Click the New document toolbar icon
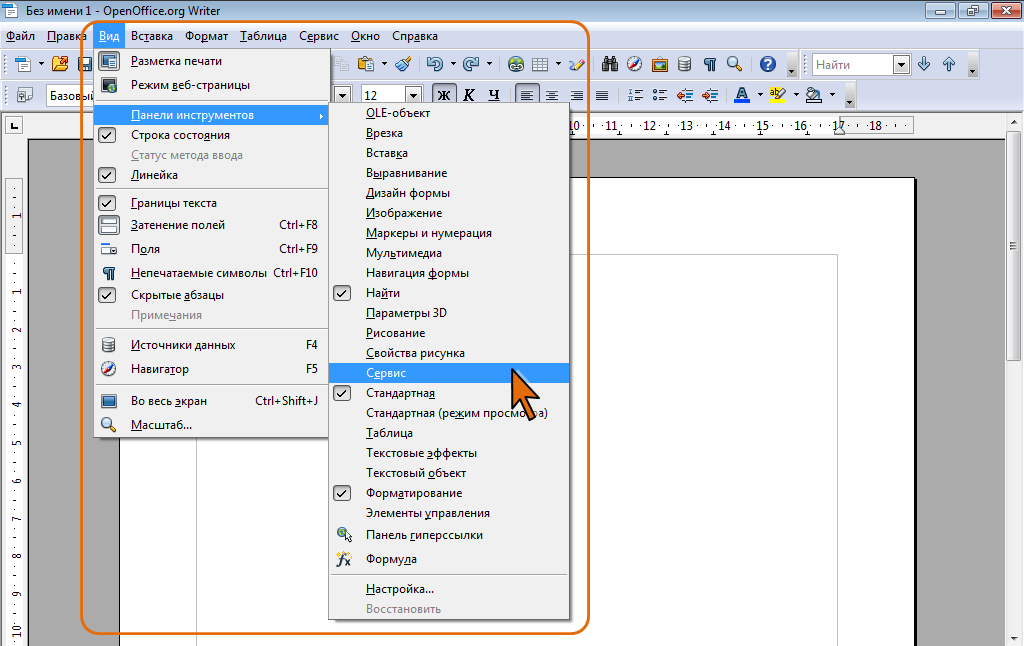 tap(23, 64)
